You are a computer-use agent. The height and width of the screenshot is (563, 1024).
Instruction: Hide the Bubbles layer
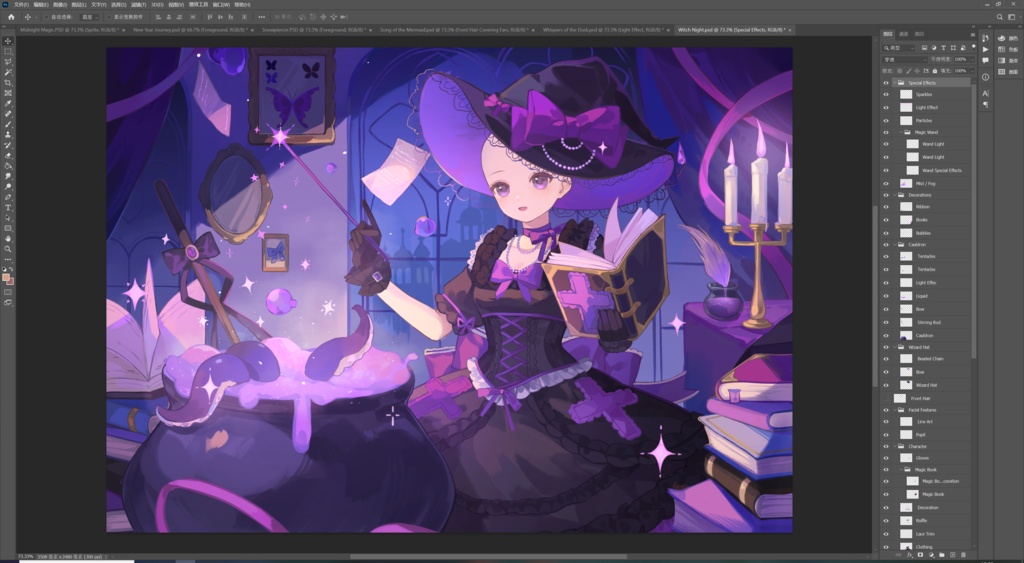(886, 233)
